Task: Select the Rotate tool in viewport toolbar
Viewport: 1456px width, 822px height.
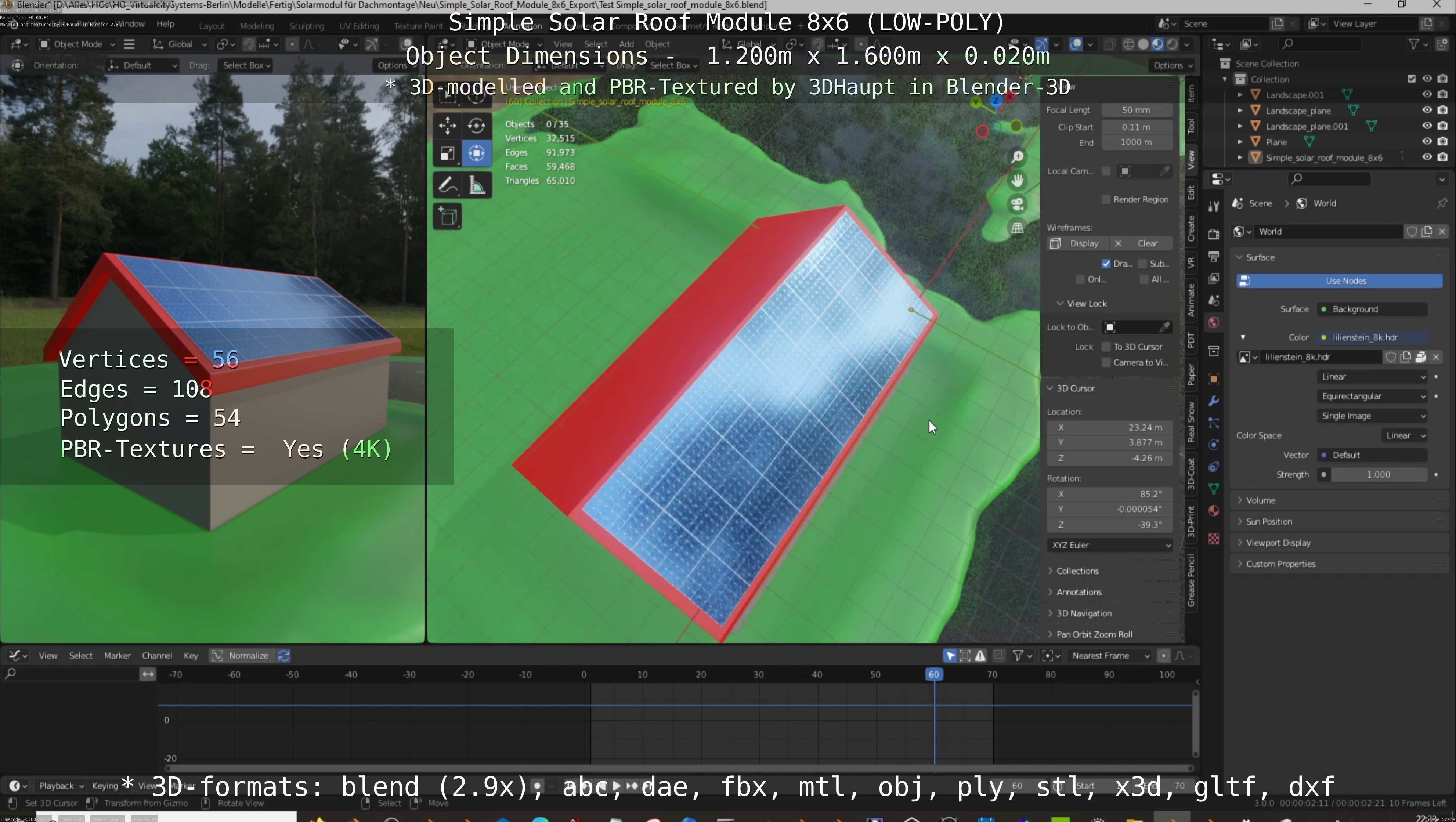Action: pyautogui.click(x=477, y=125)
